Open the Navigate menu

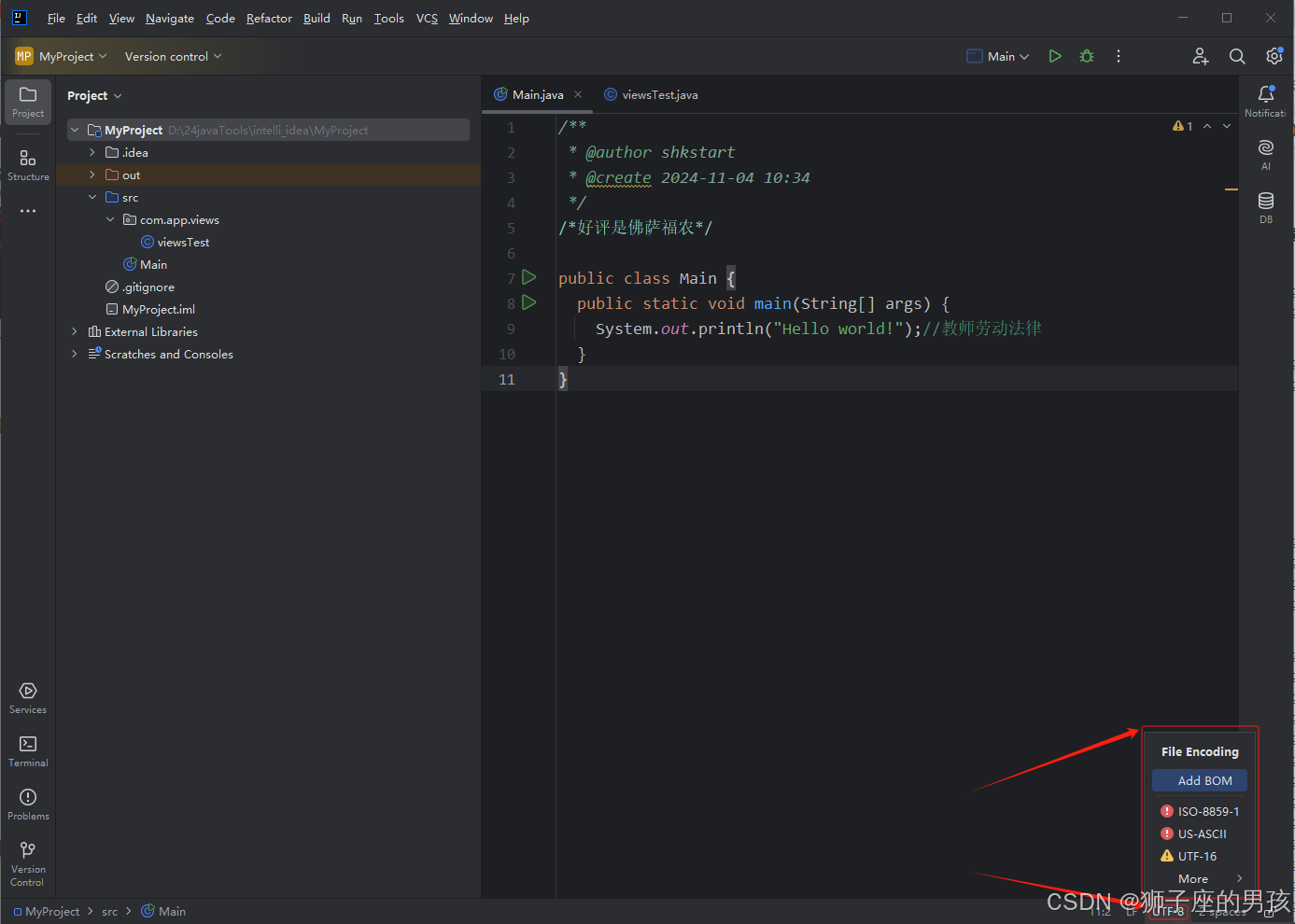pyautogui.click(x=170, y=18)
